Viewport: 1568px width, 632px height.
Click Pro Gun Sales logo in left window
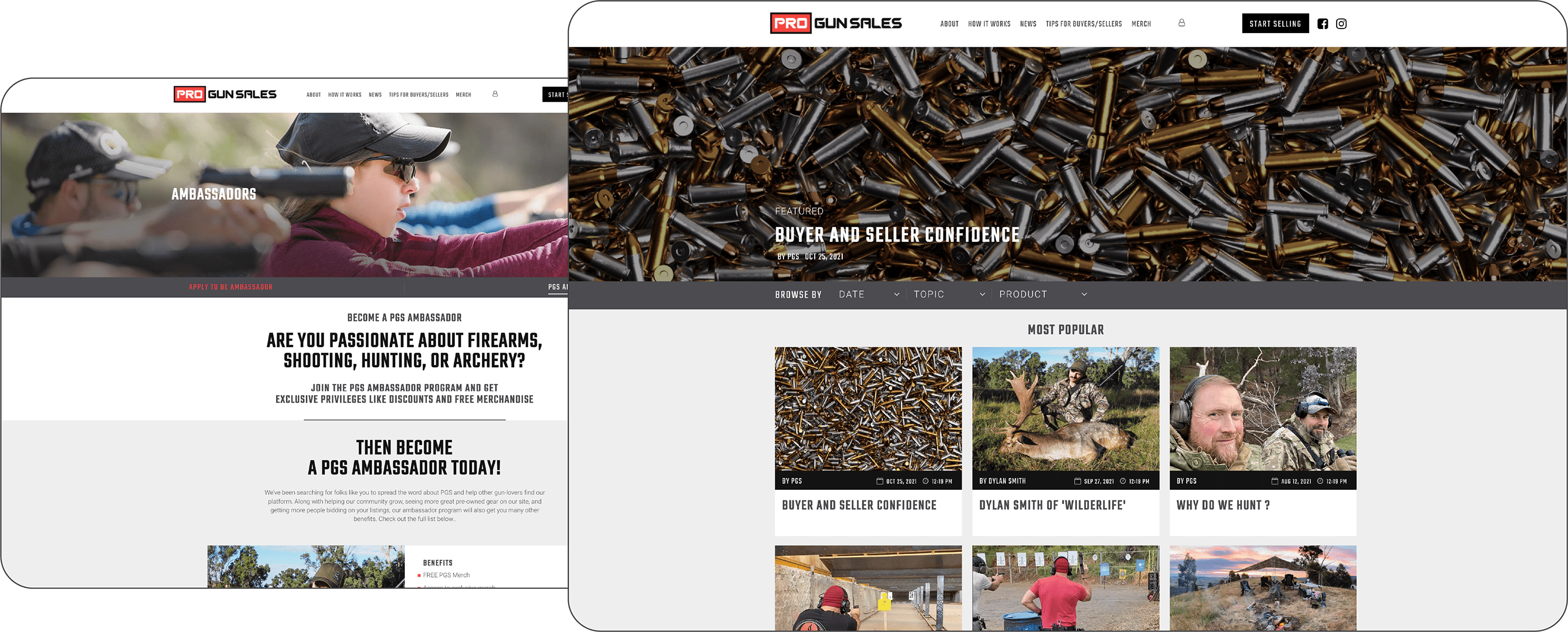[225, 94]
